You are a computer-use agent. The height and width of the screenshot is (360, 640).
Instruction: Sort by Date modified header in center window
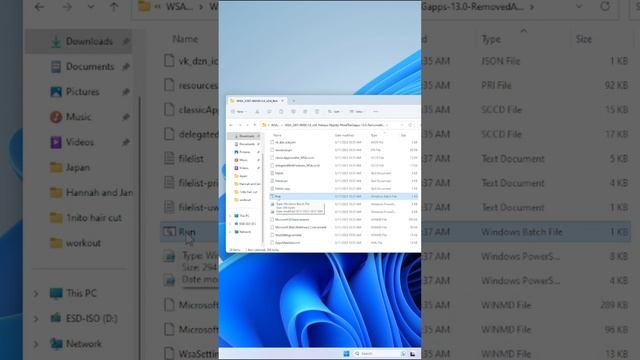click(x=344, y=135)
